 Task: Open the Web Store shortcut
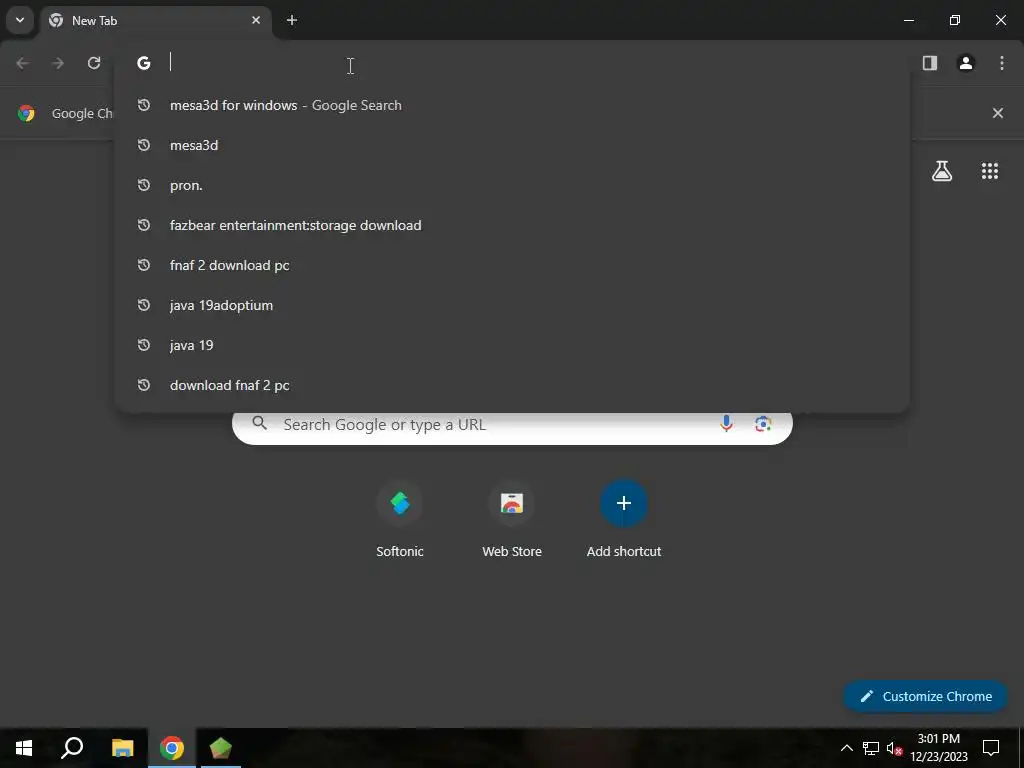pos(512,519)
